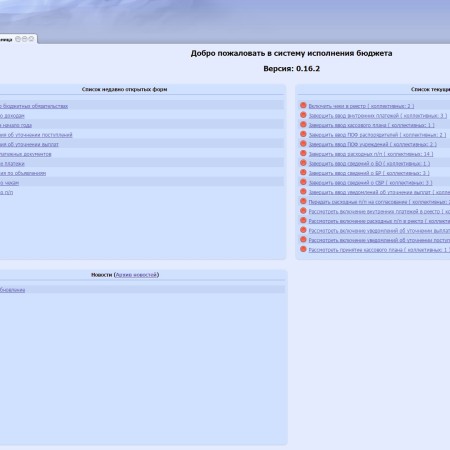
Task: Click red icon beside 'Завершить ввод ПОФ учреждений'
Action: [303, 144]
